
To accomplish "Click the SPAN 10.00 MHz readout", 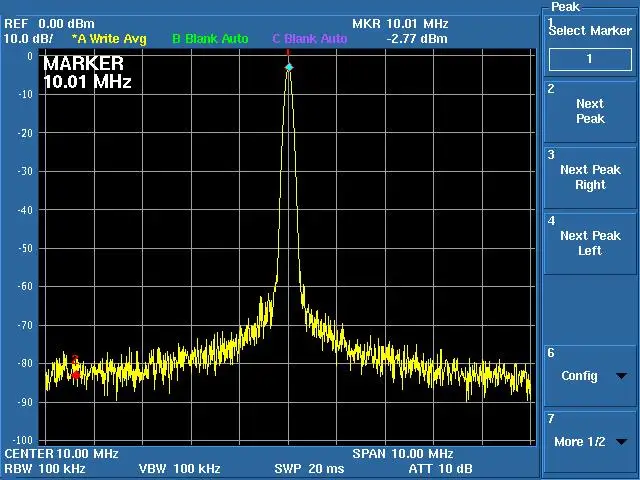I will 402,454.
